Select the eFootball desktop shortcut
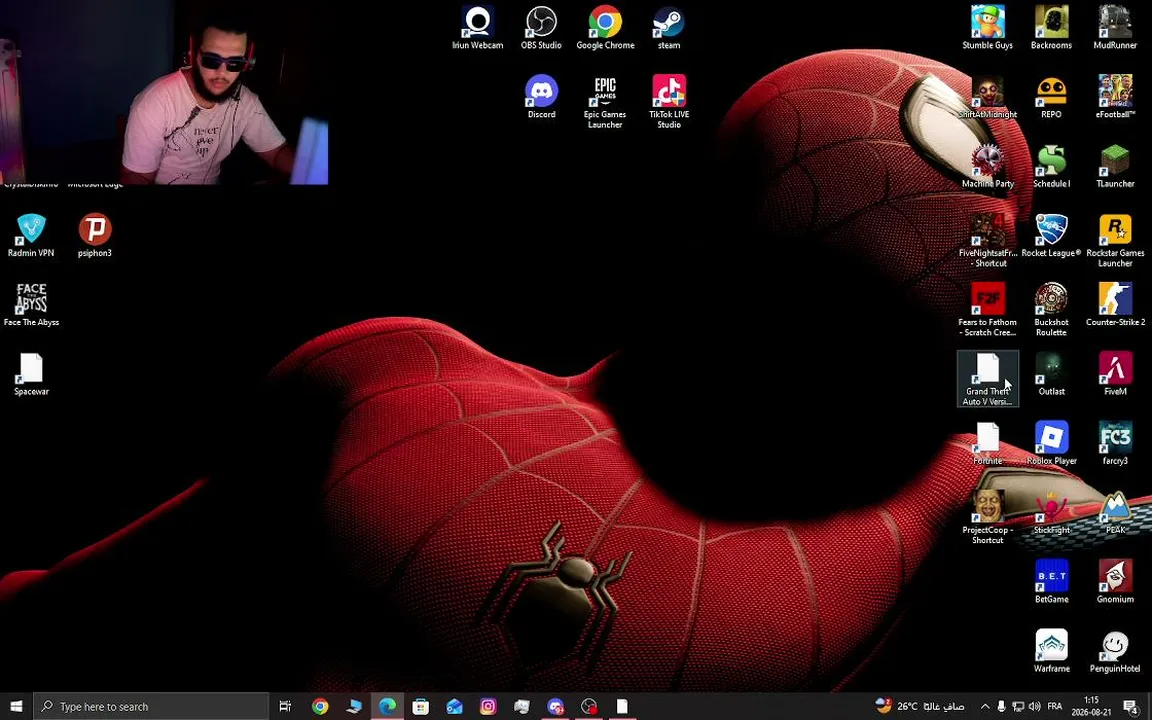This screenshot has width=1152, height=720. [x=1115, y=97]
